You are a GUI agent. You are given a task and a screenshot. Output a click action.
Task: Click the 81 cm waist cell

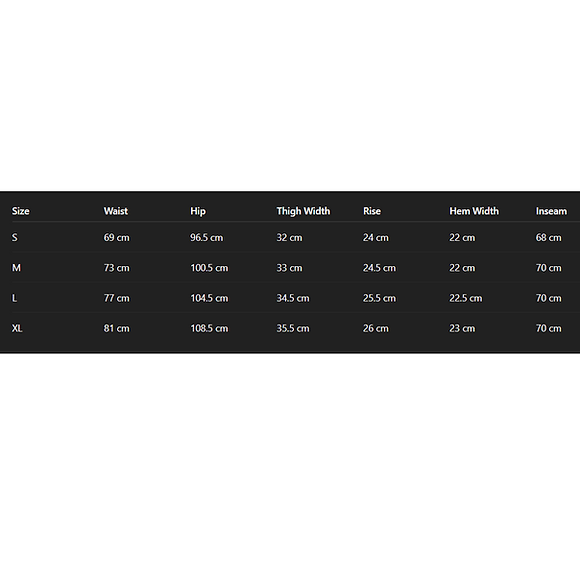(117, 328)
